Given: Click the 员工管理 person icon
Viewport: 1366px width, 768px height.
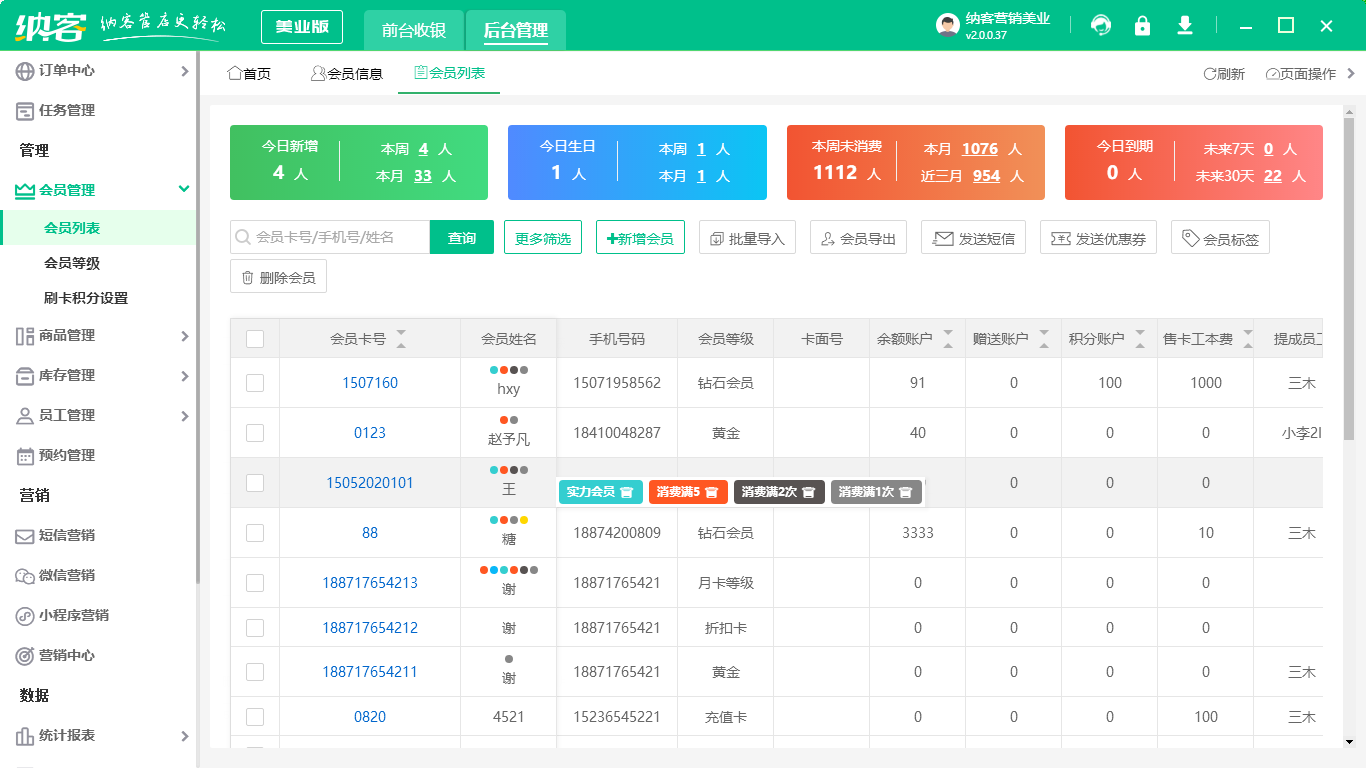Looking at the screenshot, I should pyautogui.click(x=25, y=416).
